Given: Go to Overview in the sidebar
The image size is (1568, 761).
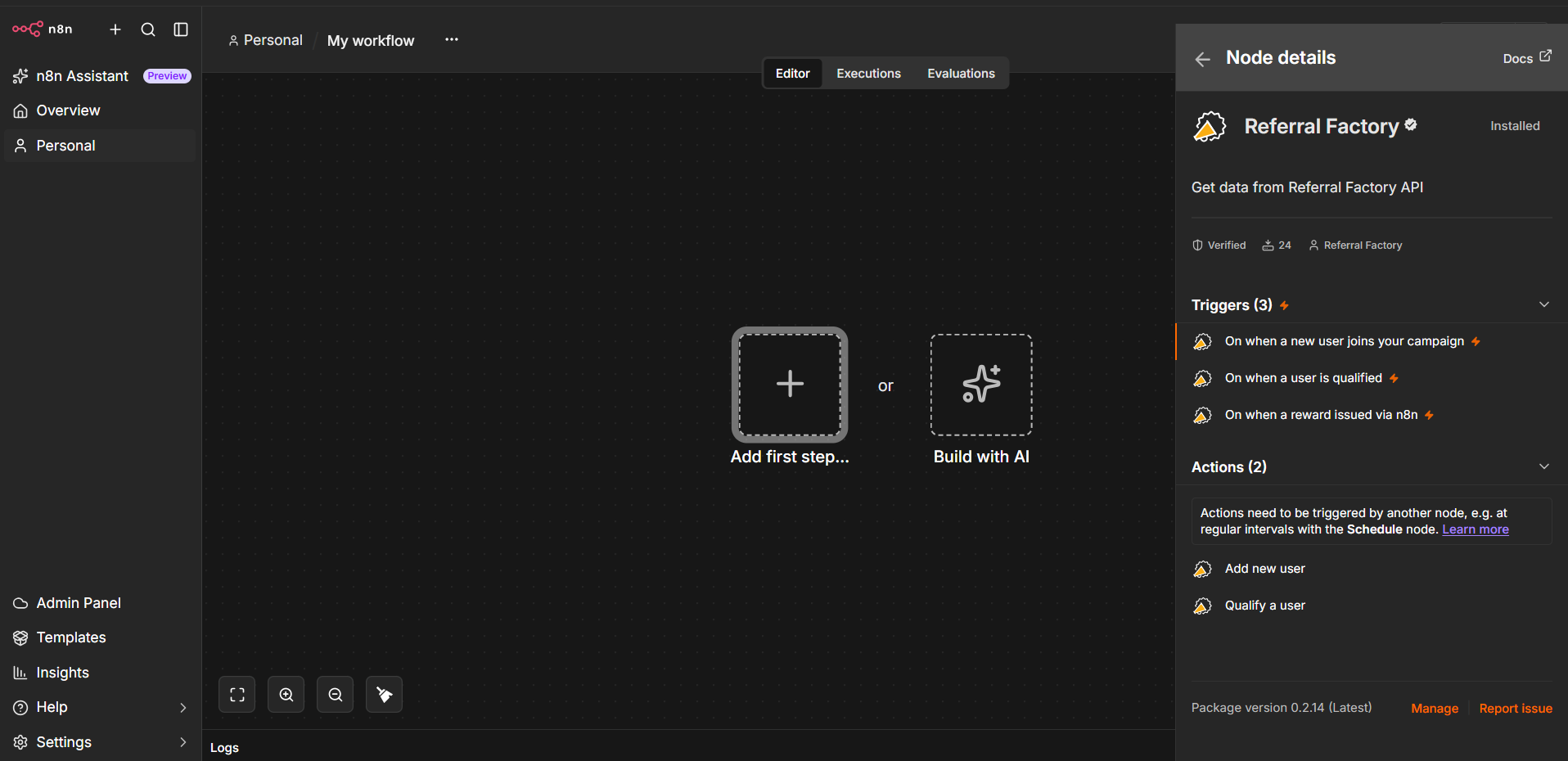Looking at the screenshot, I should pos(101,110).
